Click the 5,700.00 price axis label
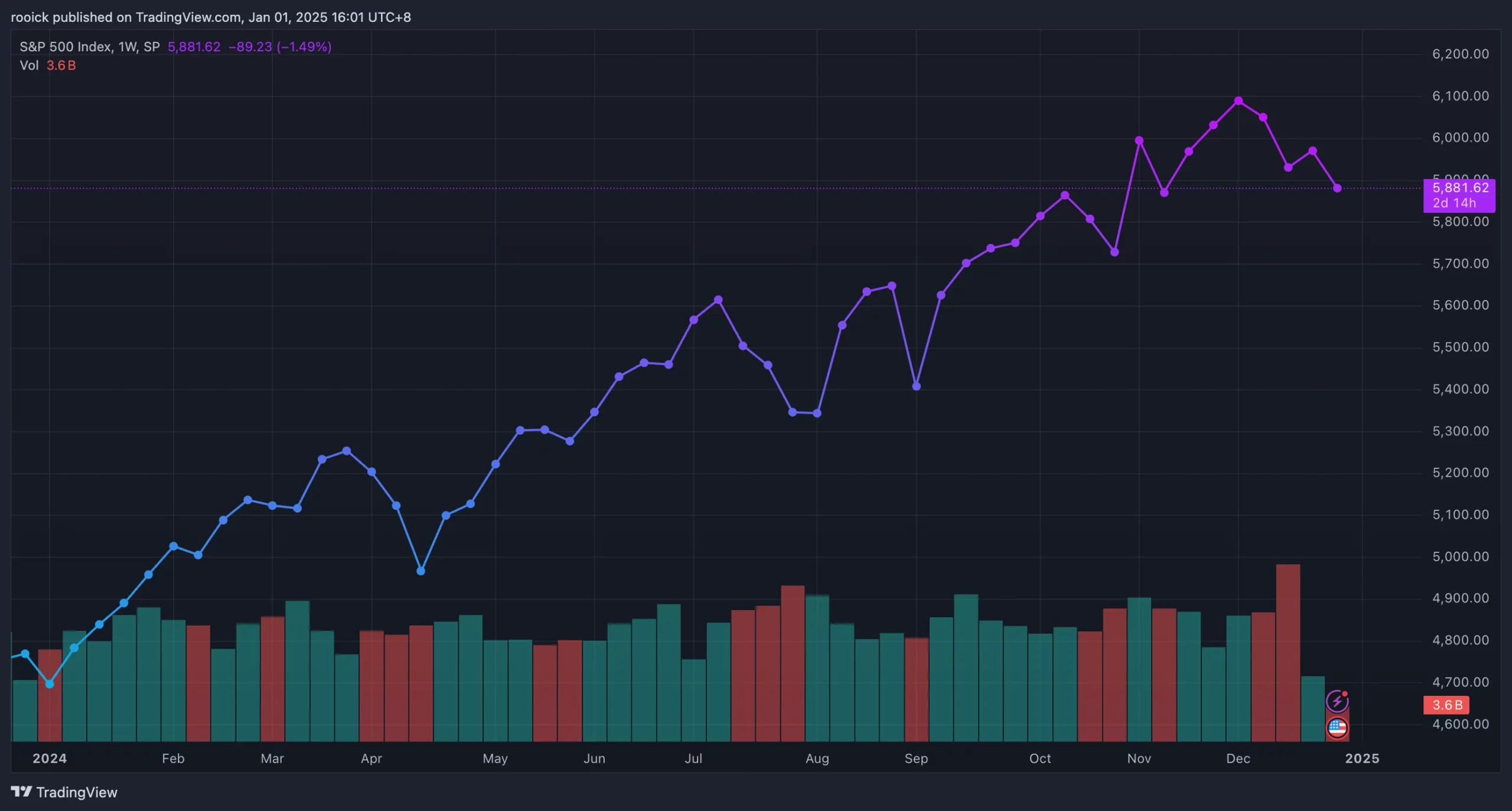This screenshot has width=1512, height=811. pyautogui.click(x=1461, y=263)
